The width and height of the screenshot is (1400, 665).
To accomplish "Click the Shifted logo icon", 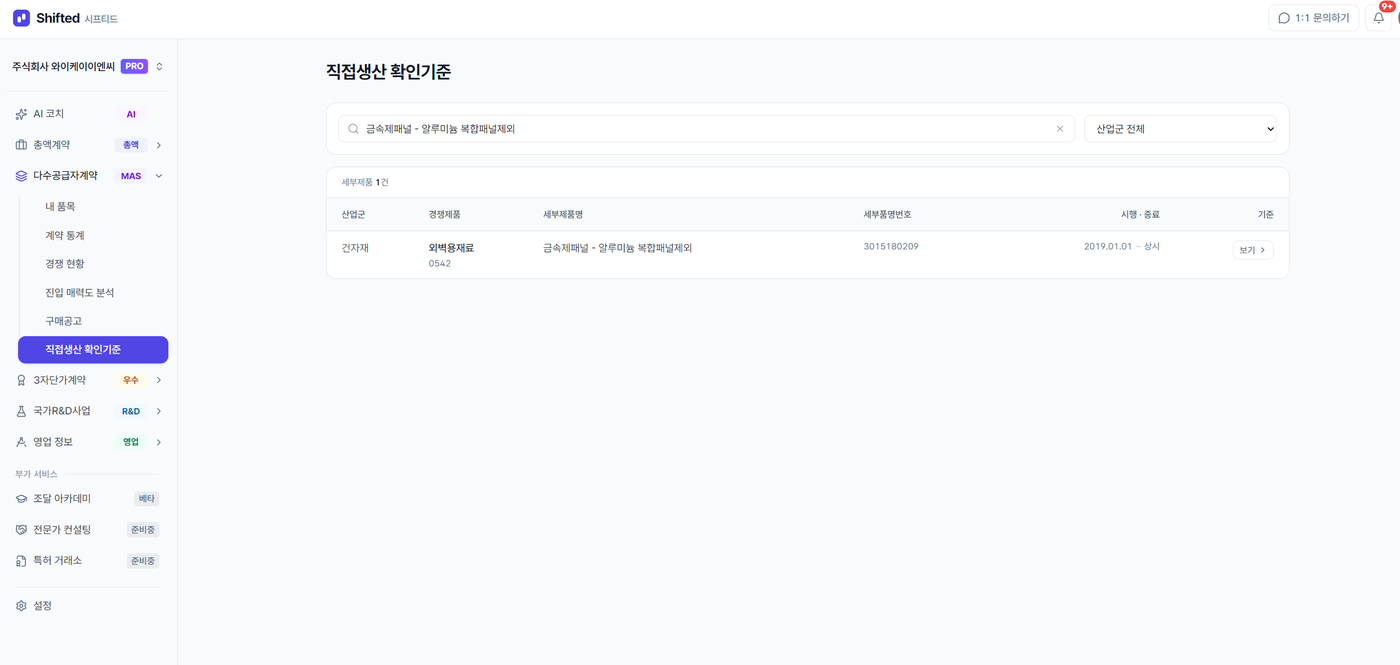I will coord(21,18).
